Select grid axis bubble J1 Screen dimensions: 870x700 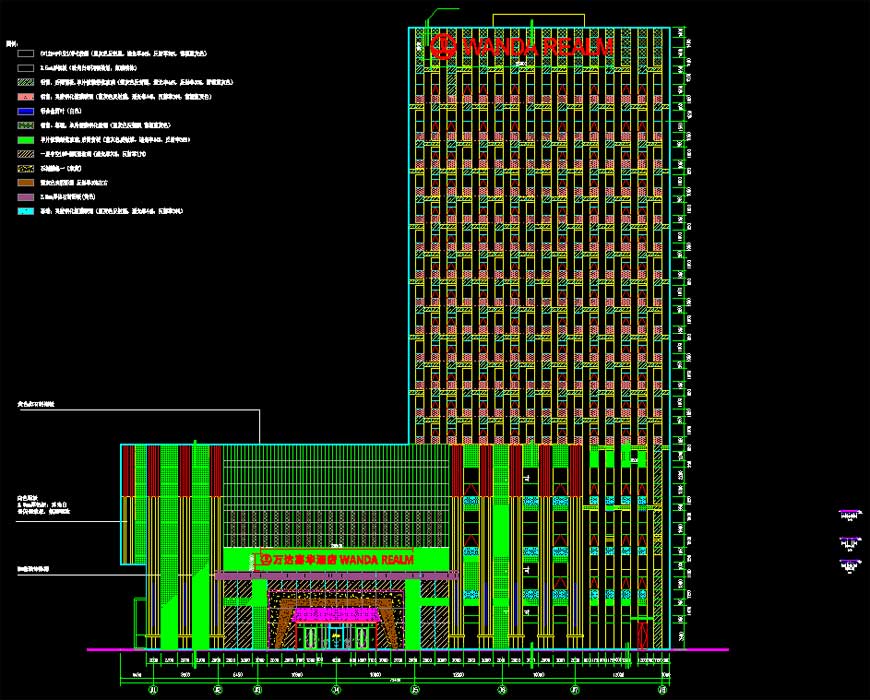154,690
